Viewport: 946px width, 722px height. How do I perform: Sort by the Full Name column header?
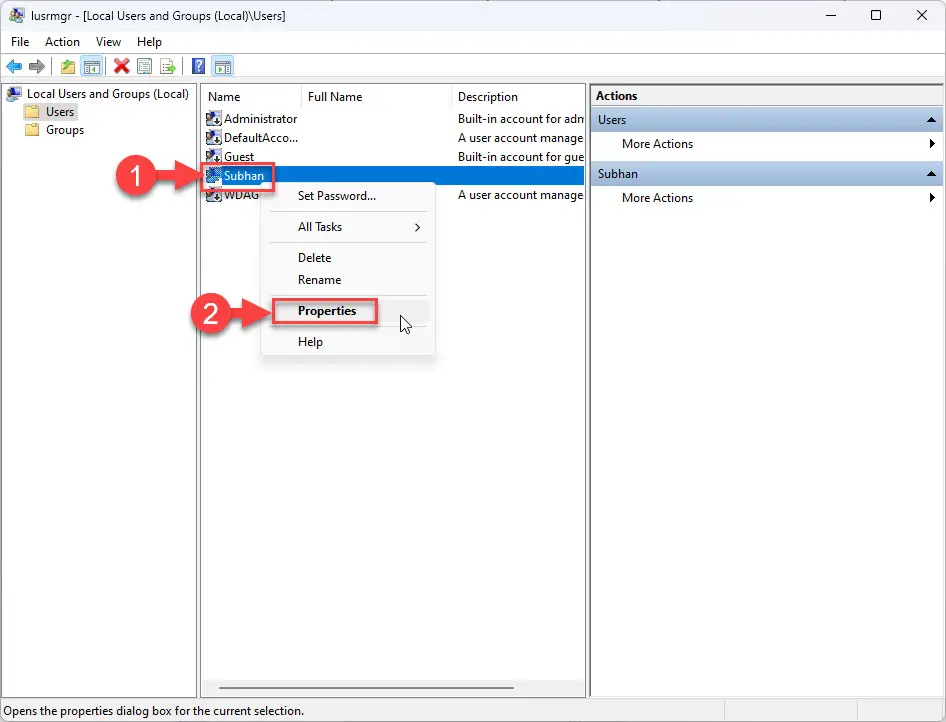(376, 97)
